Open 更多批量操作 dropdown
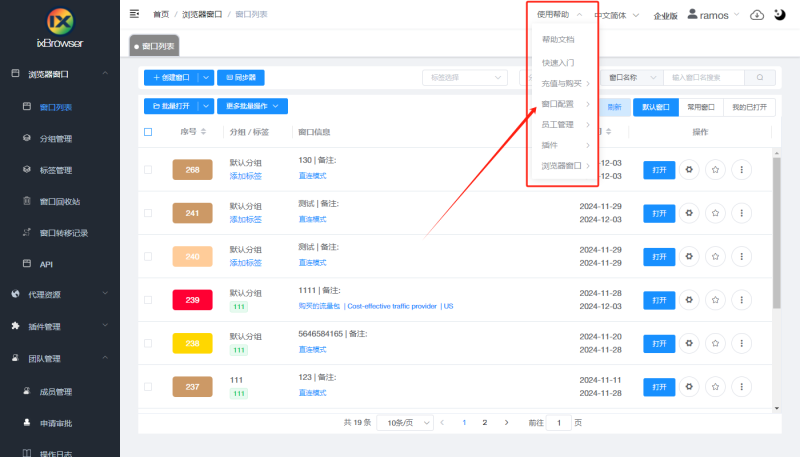Image resolution: width=800 pixels, height=457 pixels. [253, 106]
